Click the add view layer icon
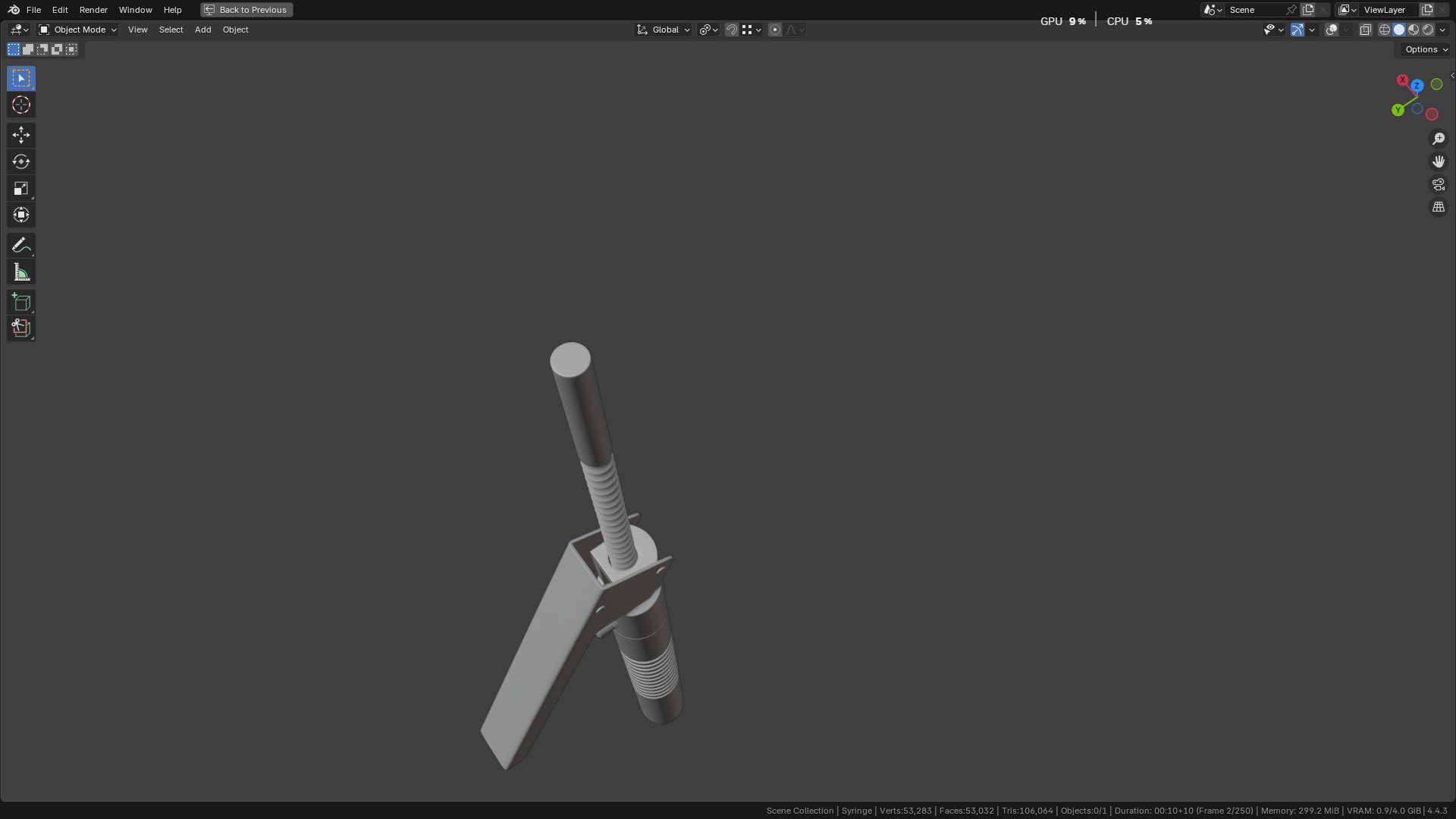1456x819 pixels. pos(1427,10)
